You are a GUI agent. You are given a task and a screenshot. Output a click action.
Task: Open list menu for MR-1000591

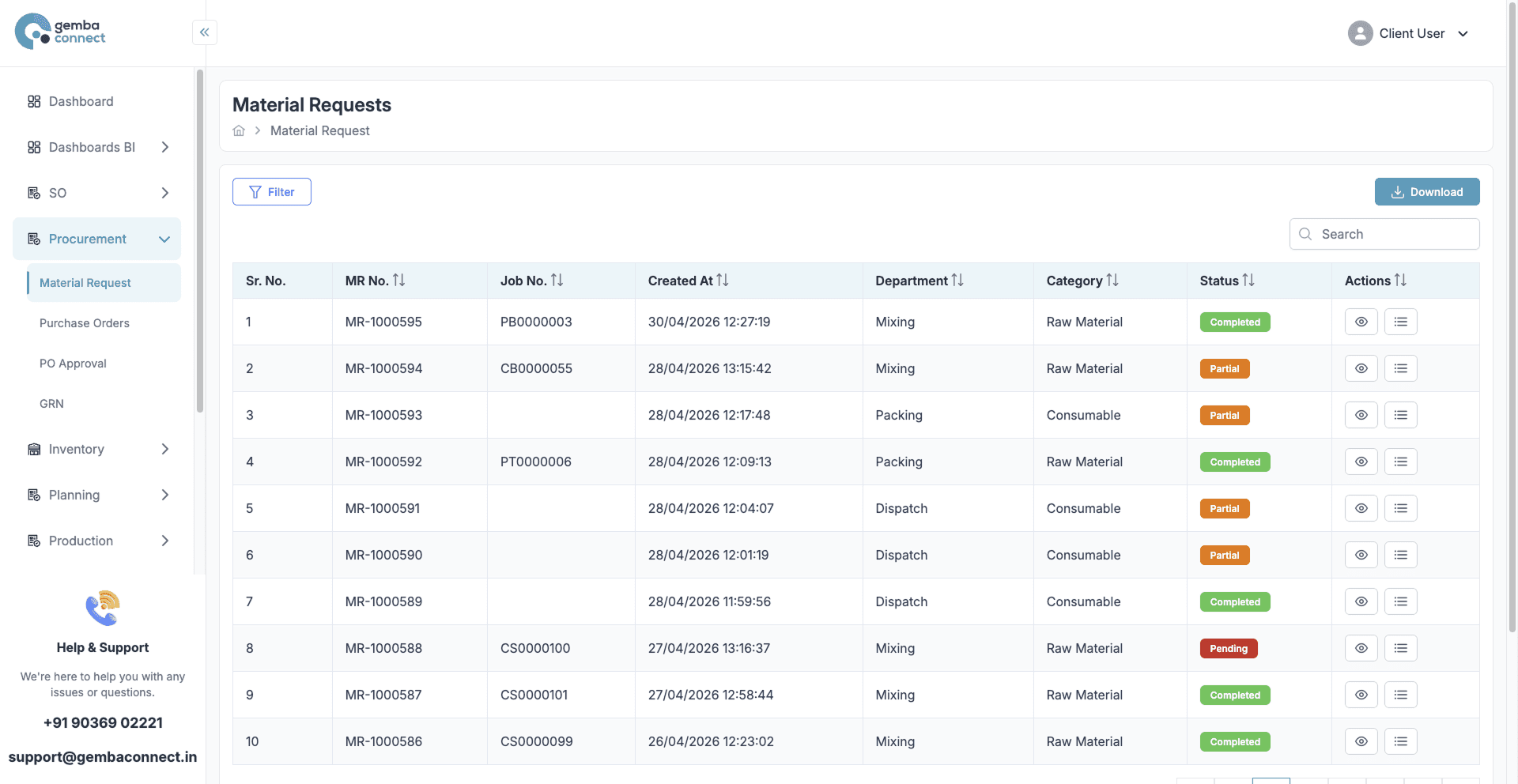coord(1400,508)
